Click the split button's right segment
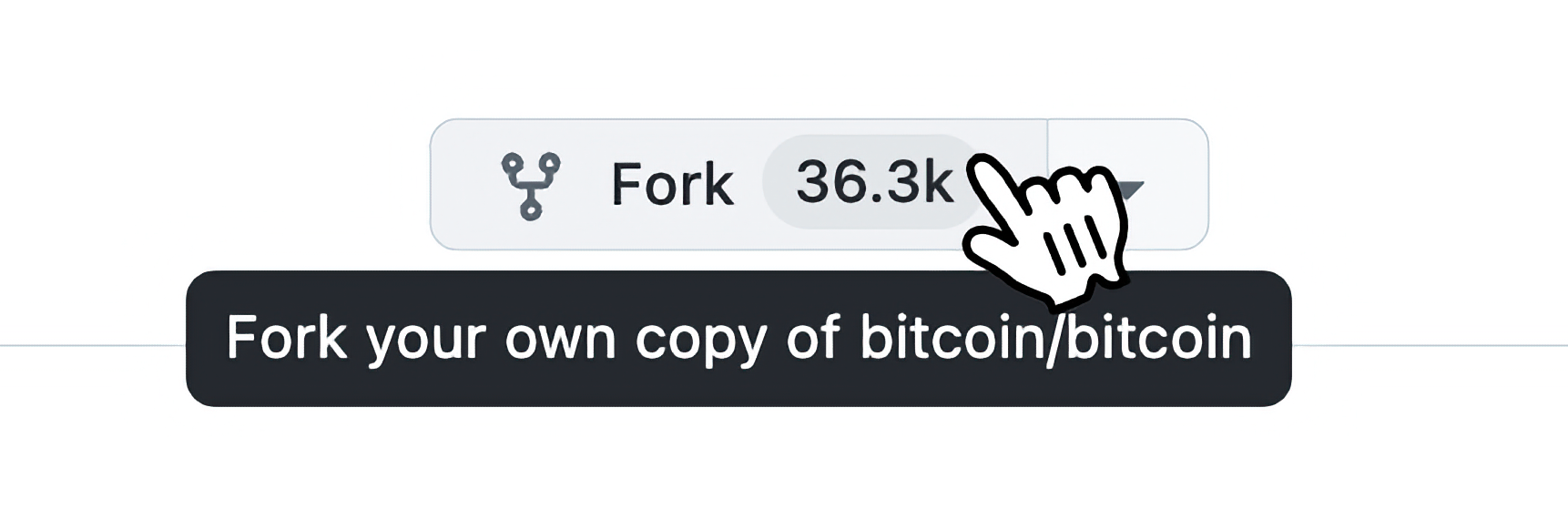 (1128, 184)
